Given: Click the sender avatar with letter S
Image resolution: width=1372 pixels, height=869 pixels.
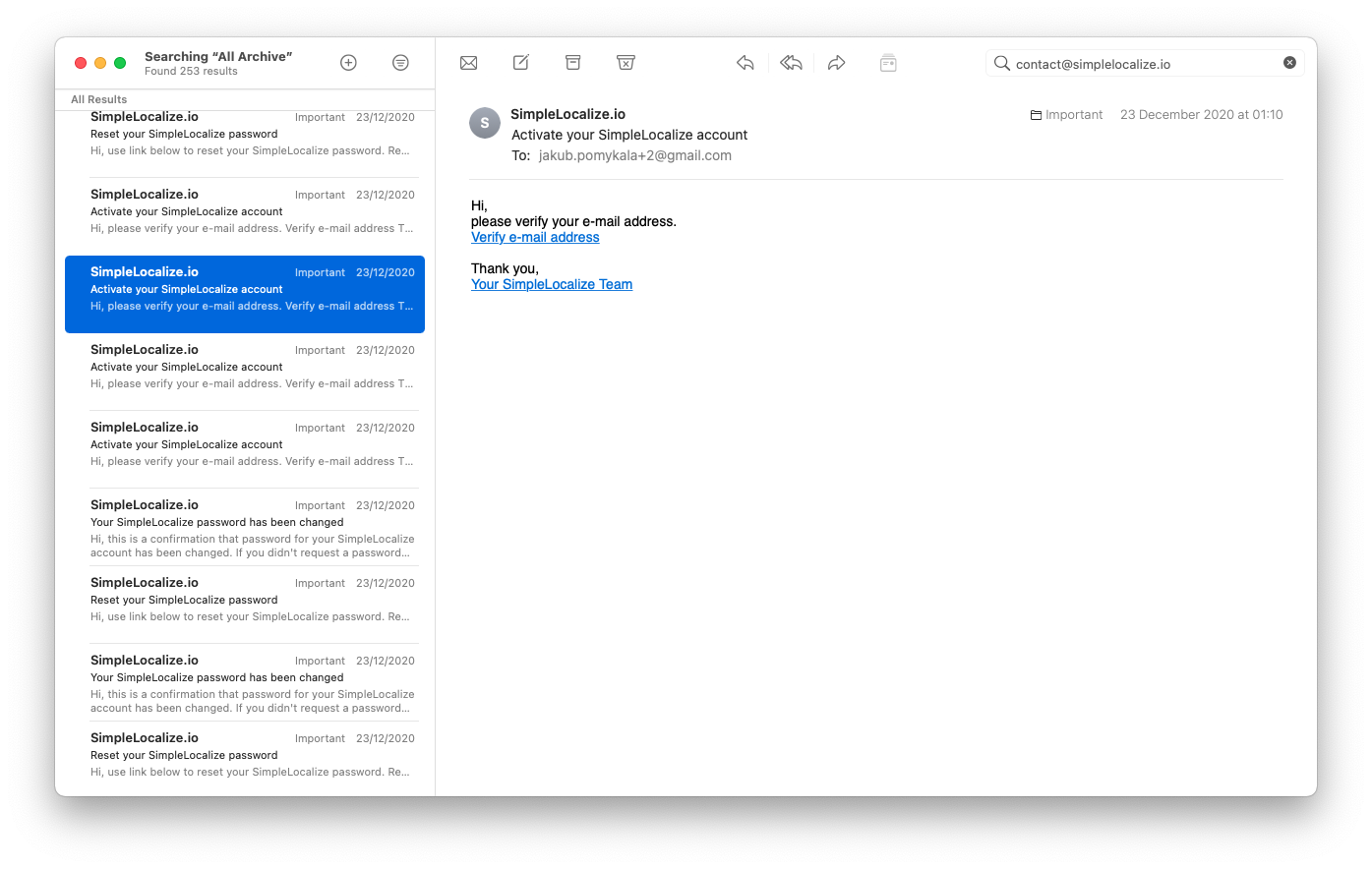Looking at the screenshot, I should click(x=485, y=123).
